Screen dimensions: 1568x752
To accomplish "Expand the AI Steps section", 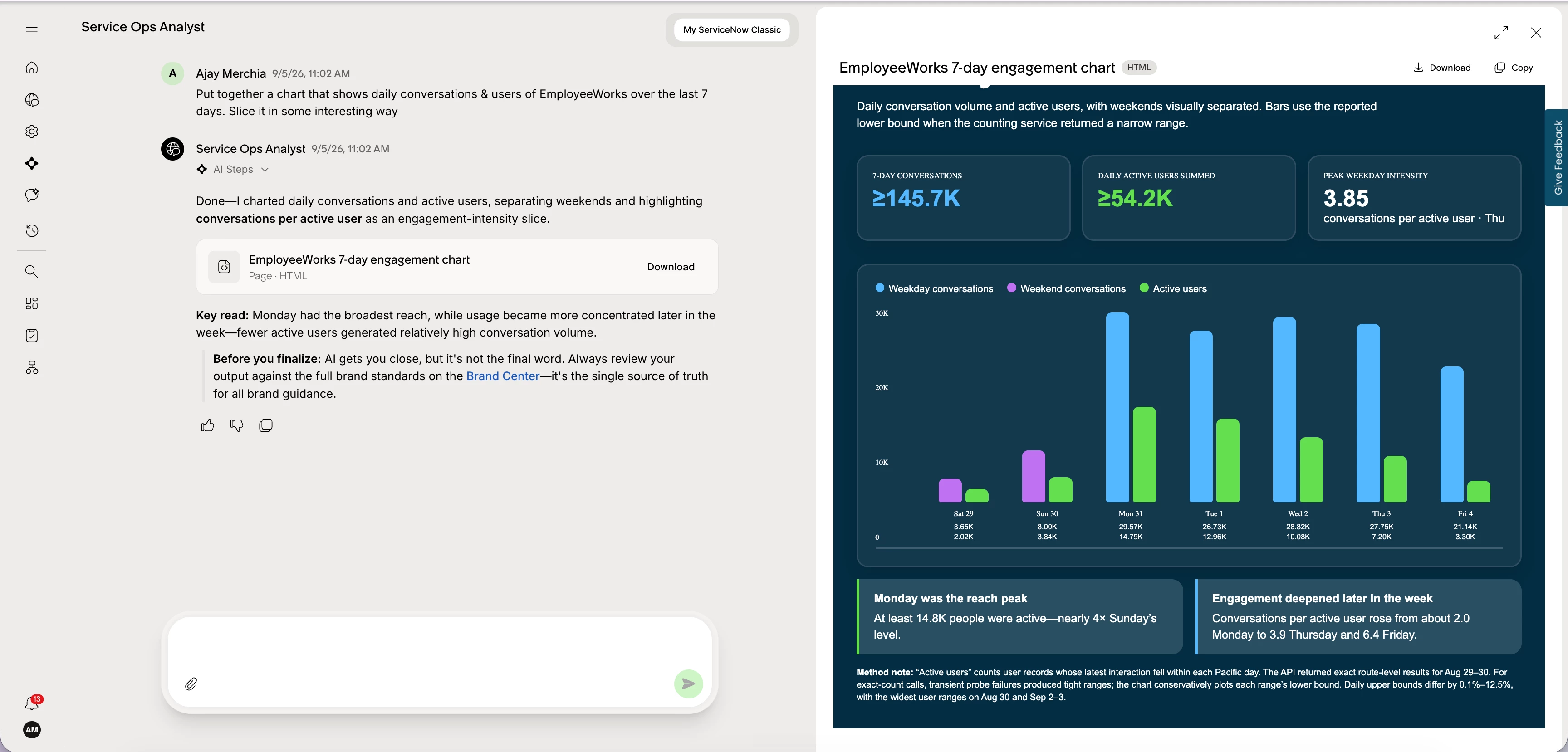I will [x=232, y=169].
